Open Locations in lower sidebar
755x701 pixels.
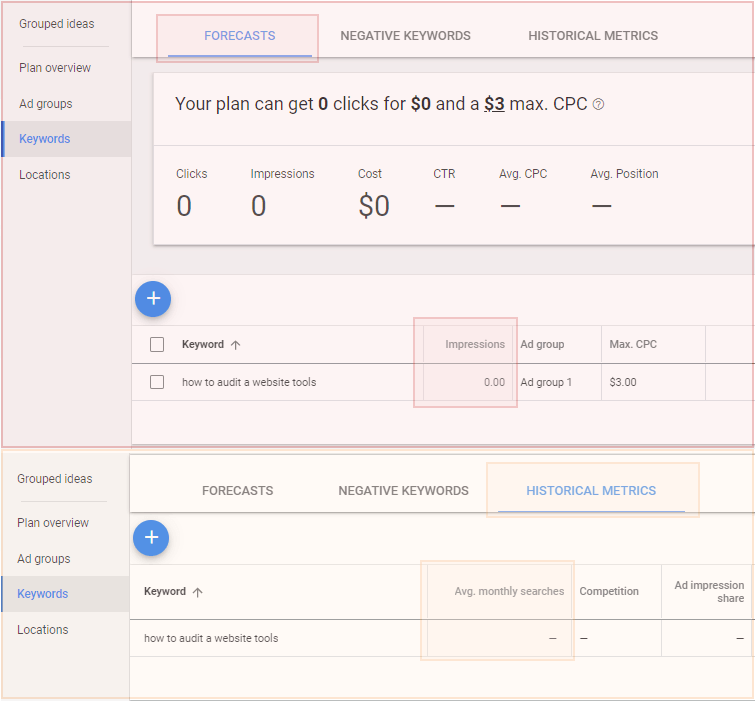(43, 630)
